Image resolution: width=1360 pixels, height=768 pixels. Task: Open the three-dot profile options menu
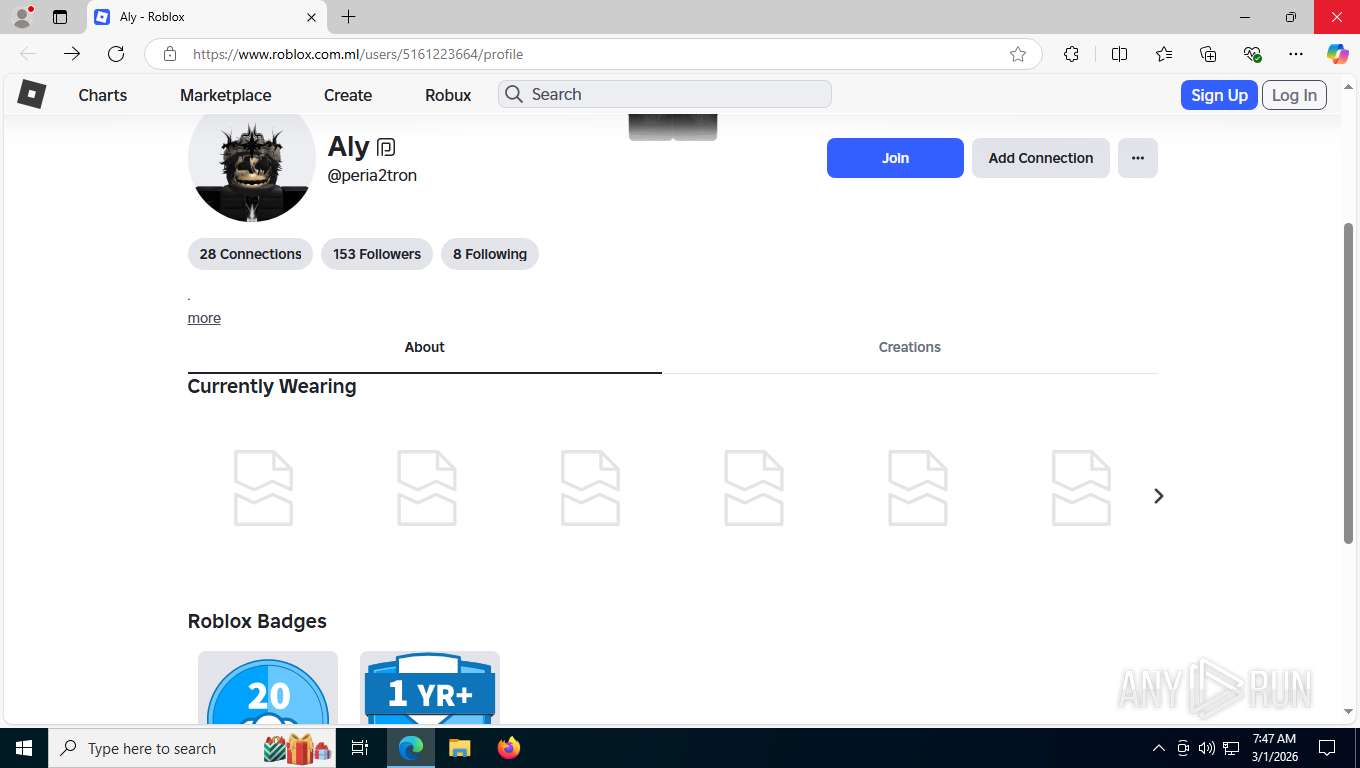tap(1138, 158)
